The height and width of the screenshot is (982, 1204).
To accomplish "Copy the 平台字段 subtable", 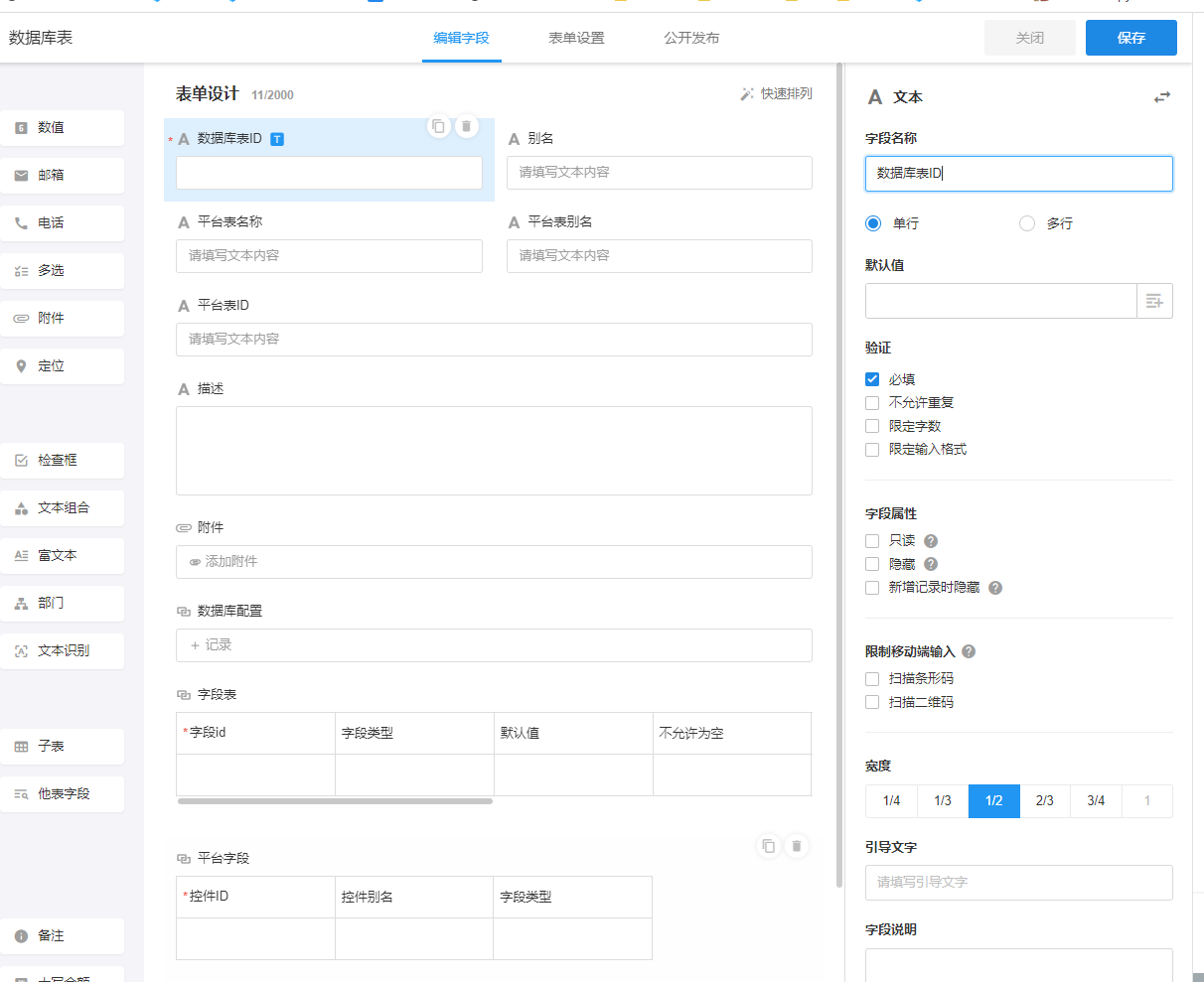I will pyautogui.click(x=768, y=846).
